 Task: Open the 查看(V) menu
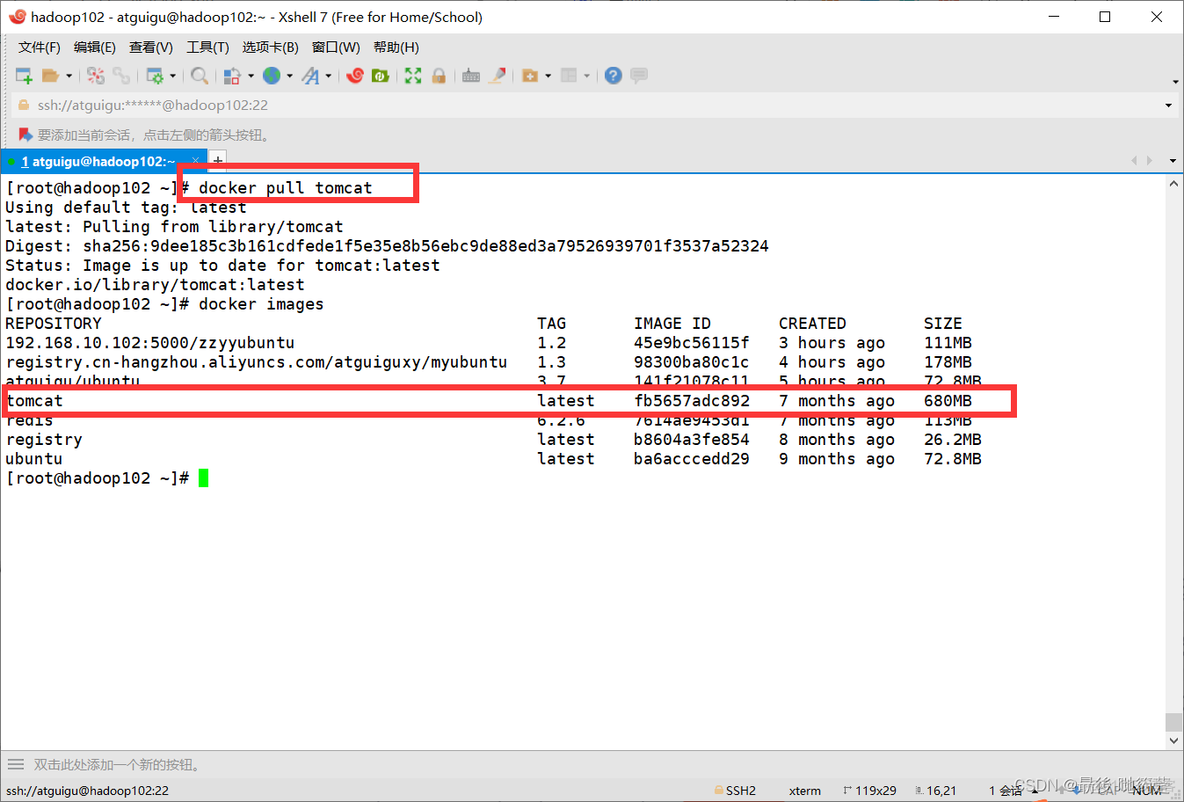151,48
